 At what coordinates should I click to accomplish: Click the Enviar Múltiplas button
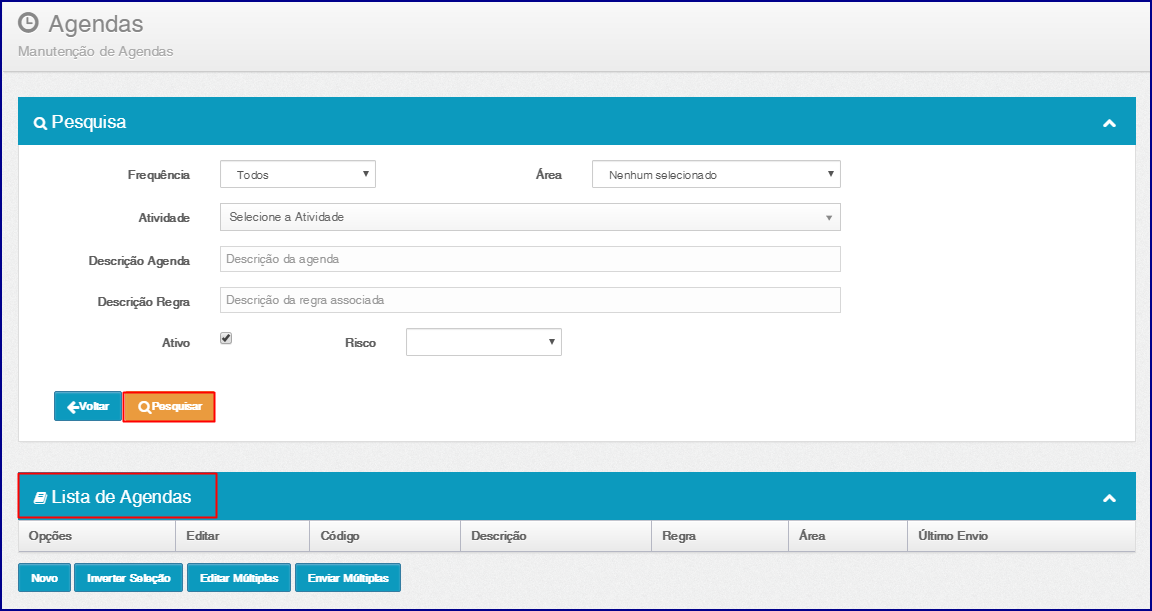[348, 578]
